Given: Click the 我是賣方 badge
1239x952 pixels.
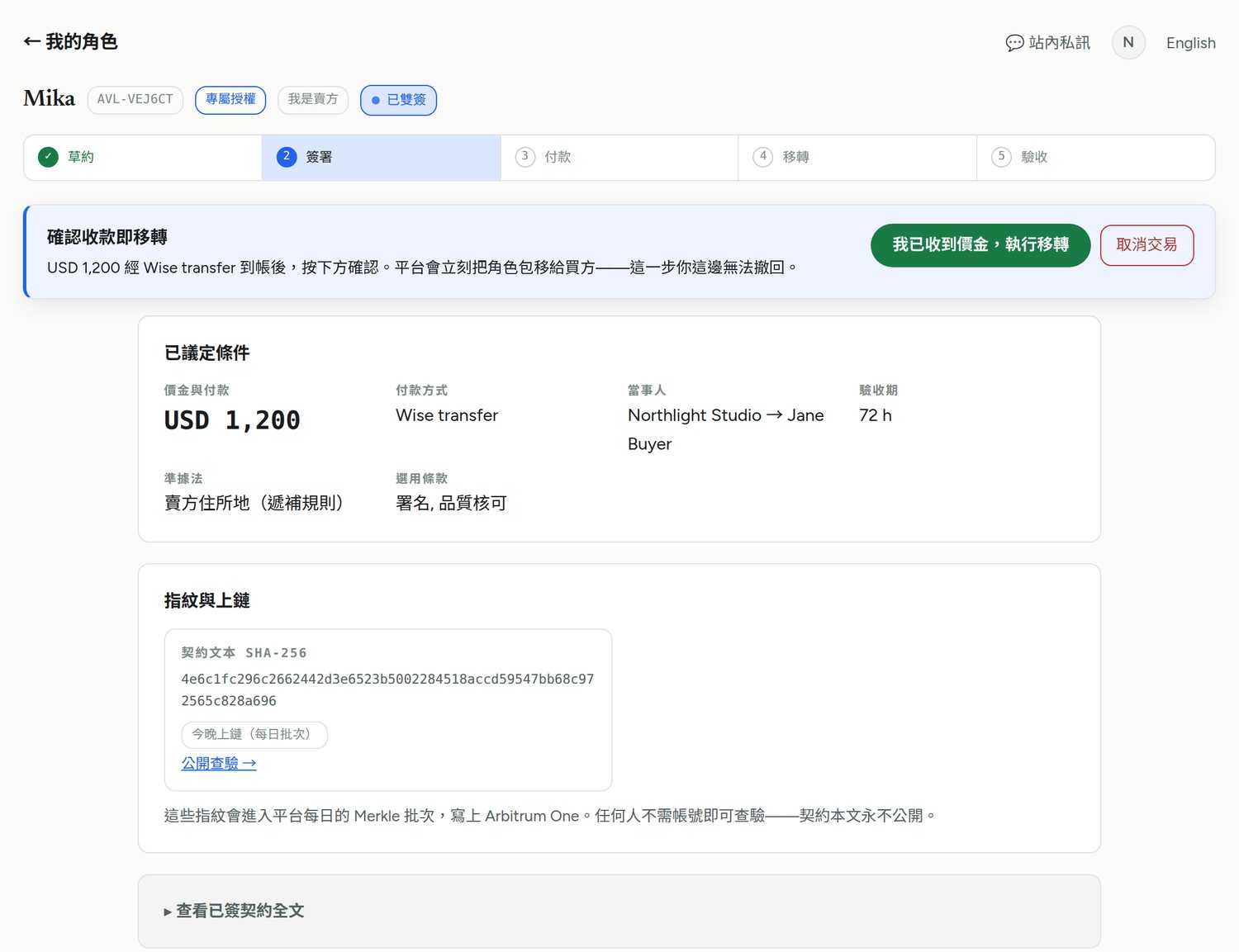Looking at the screenshot, I should point(313,100).
